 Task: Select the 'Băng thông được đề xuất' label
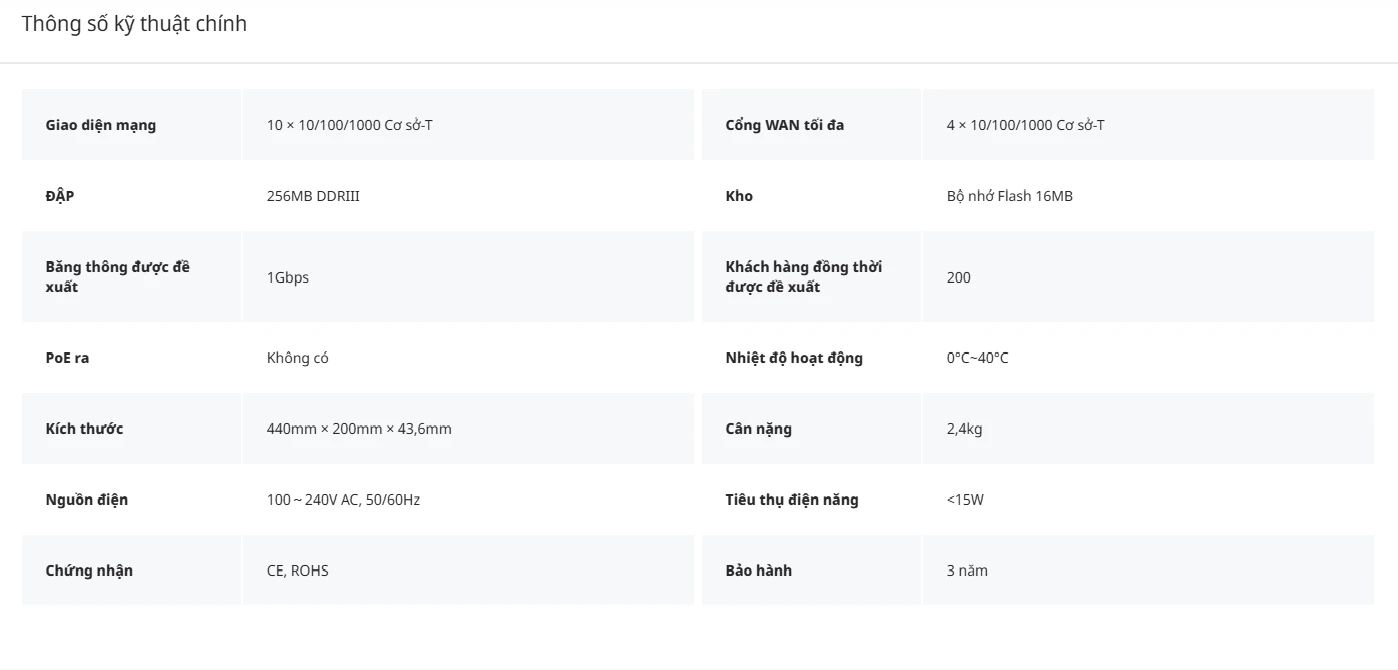(118, 277)
